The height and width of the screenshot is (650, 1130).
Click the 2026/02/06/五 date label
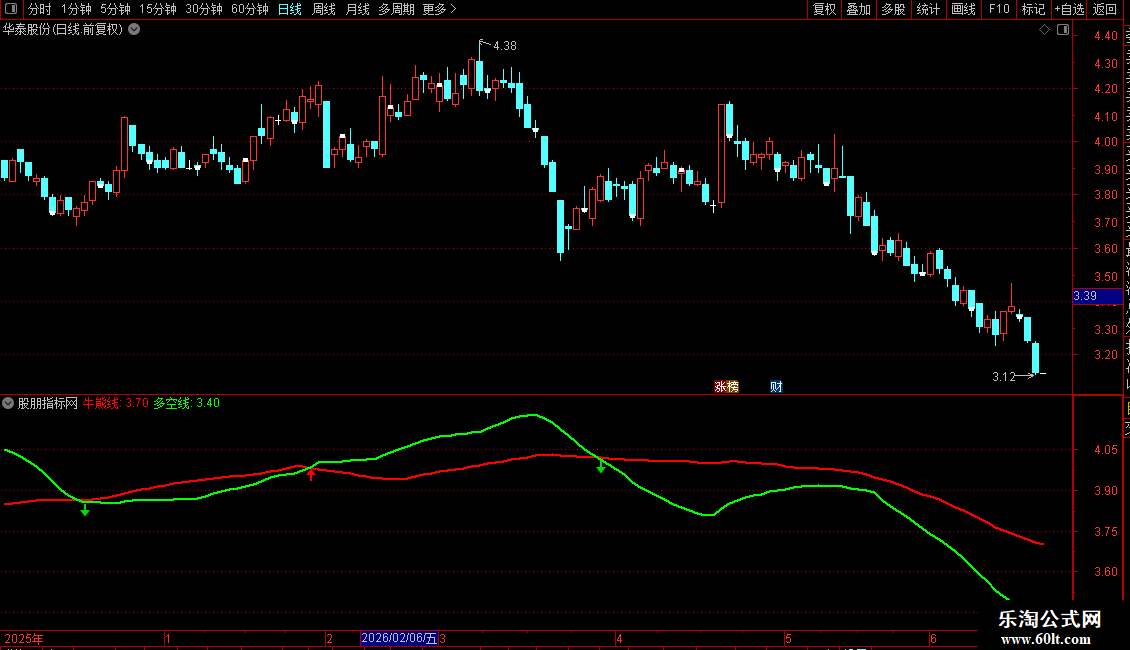click(399, 638)
